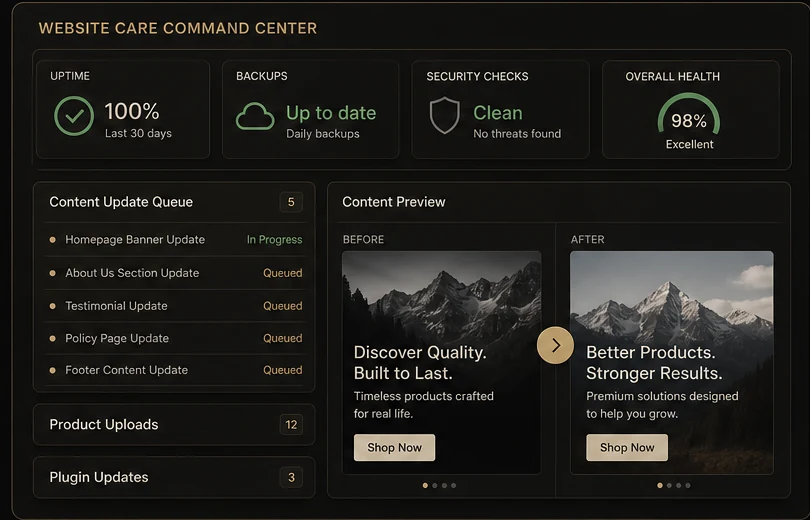Expand the Plugin Updates panel
This screenshot has width=810, height=520.
click(174, 477)
